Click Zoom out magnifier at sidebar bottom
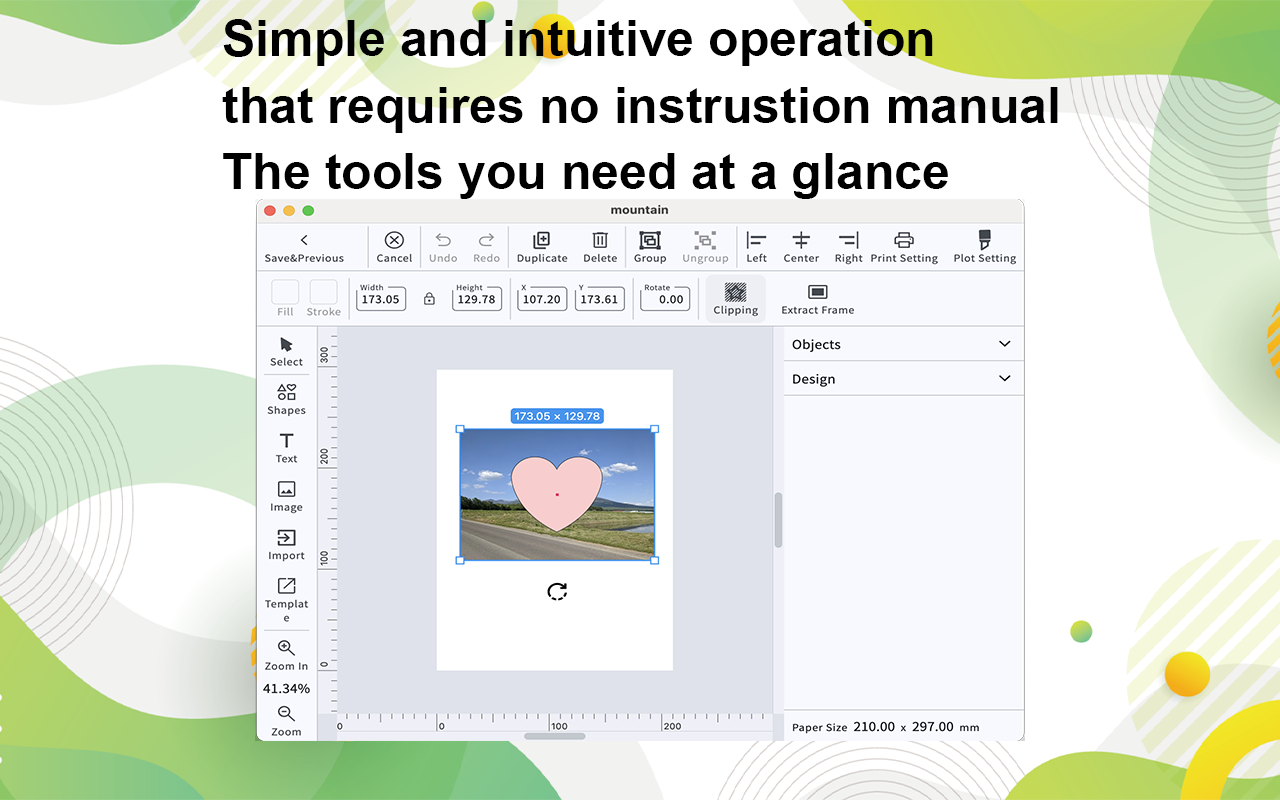This screenshot has height=800, width=1280. pyautogui.click(x=286, y=714)
